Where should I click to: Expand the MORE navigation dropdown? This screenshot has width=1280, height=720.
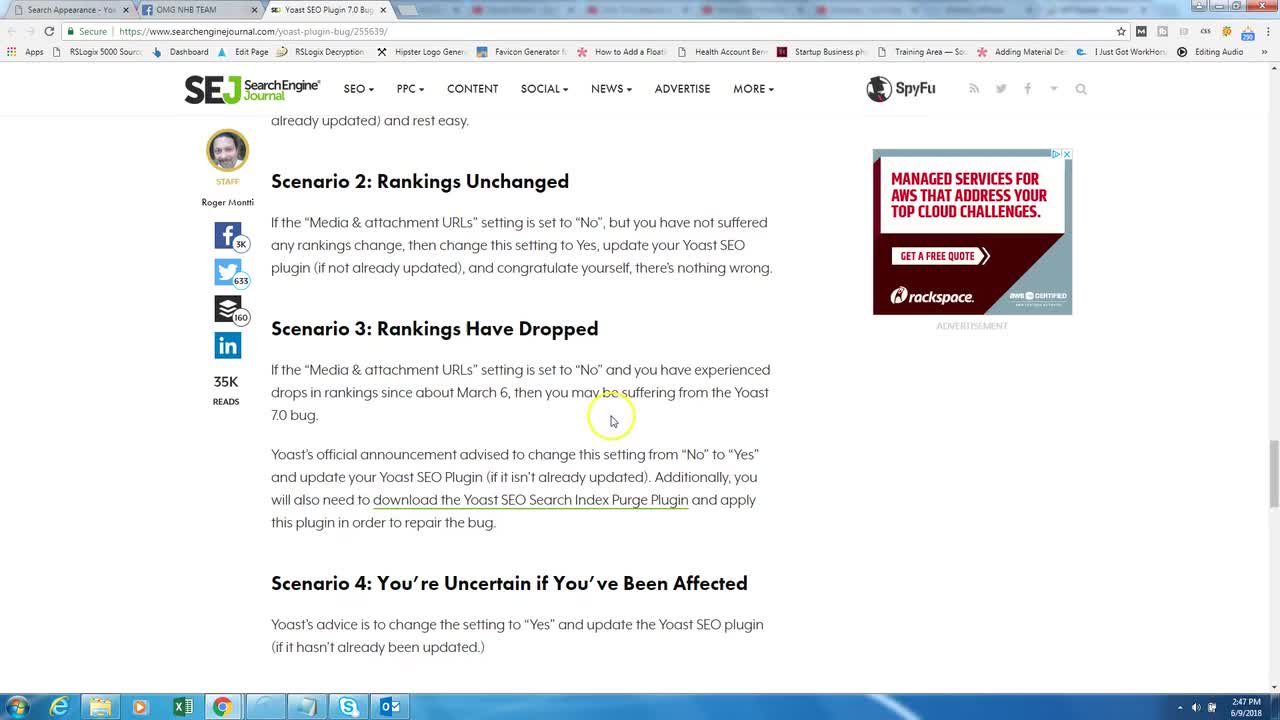coord(753,89)
